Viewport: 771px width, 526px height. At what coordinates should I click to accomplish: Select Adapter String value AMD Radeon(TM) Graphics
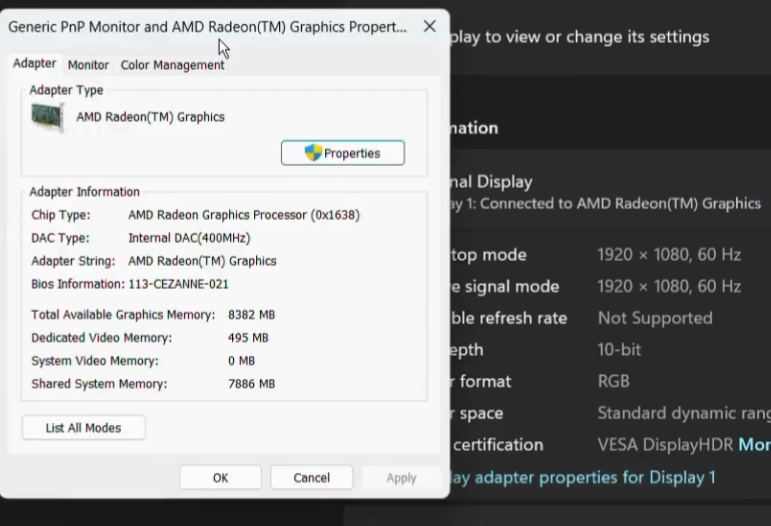point(202,261)
